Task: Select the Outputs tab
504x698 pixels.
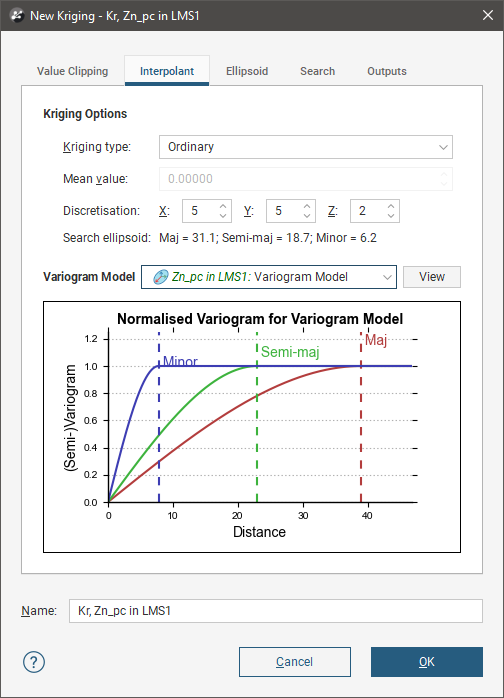Action: click(x=387, y=71)
